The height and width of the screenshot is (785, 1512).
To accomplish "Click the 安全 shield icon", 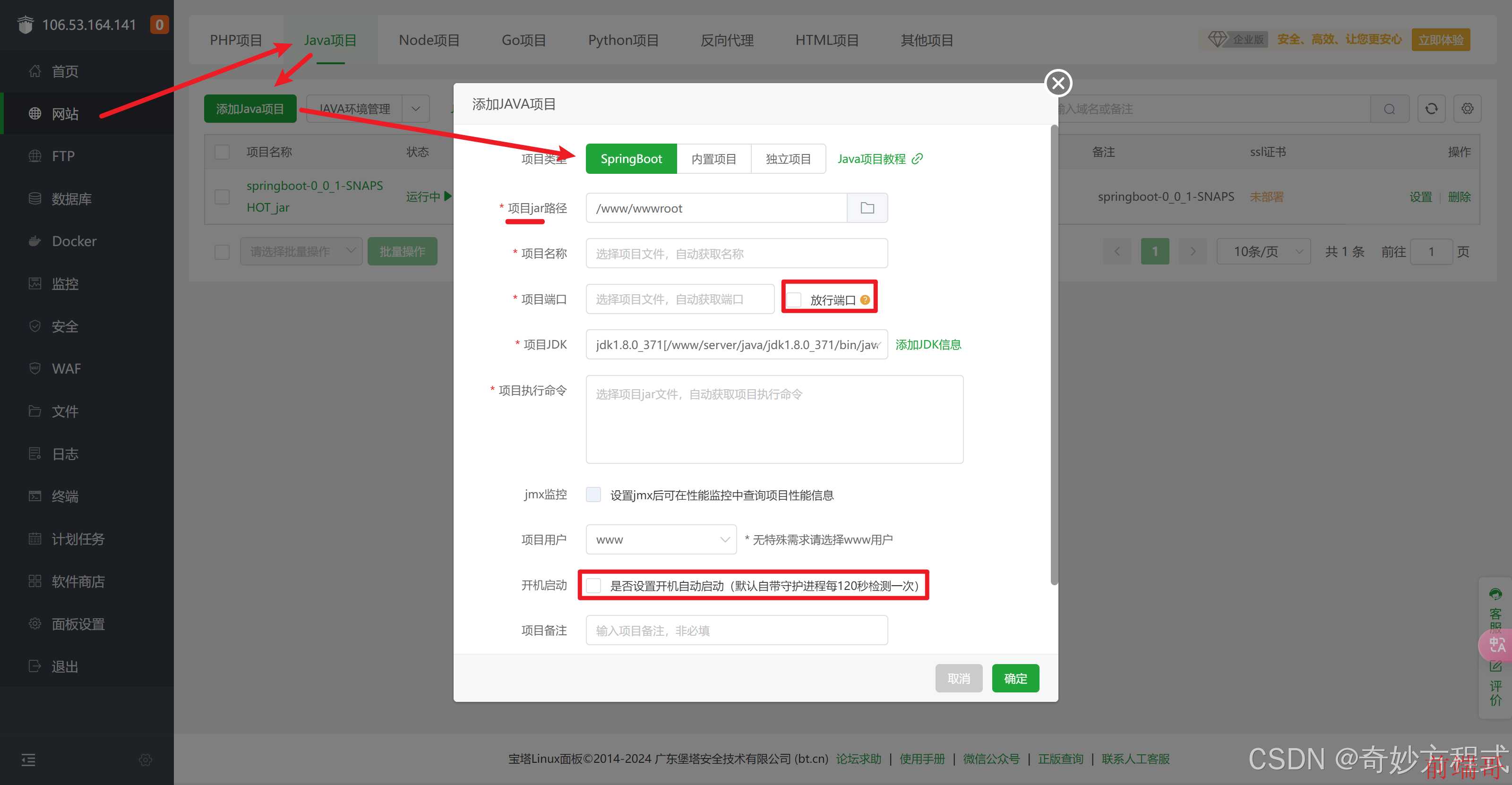I will (34, 326).
